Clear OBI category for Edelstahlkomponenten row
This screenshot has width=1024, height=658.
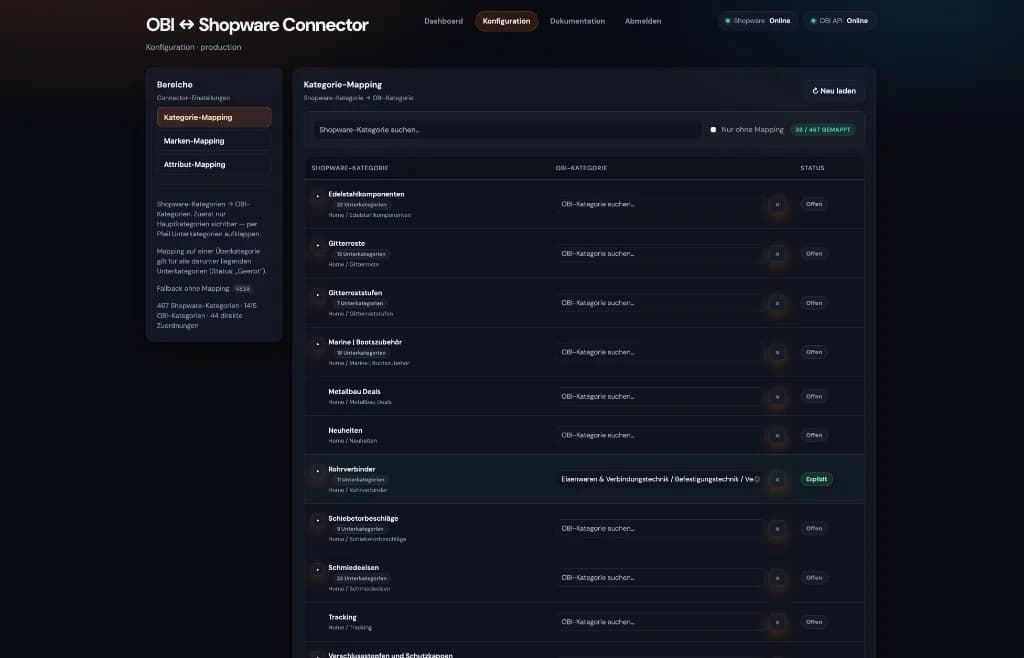(777, 204)
